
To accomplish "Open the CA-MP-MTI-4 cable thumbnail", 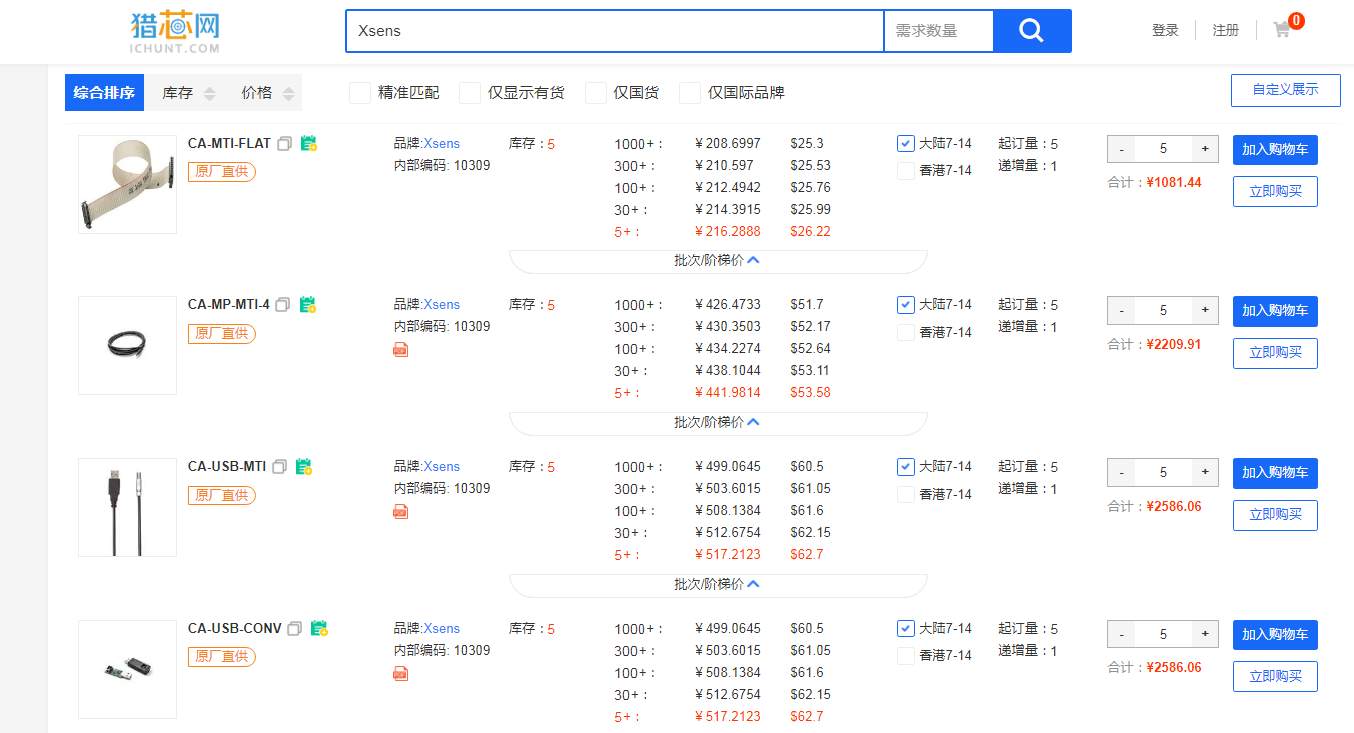I will click(x=128, y=346).
